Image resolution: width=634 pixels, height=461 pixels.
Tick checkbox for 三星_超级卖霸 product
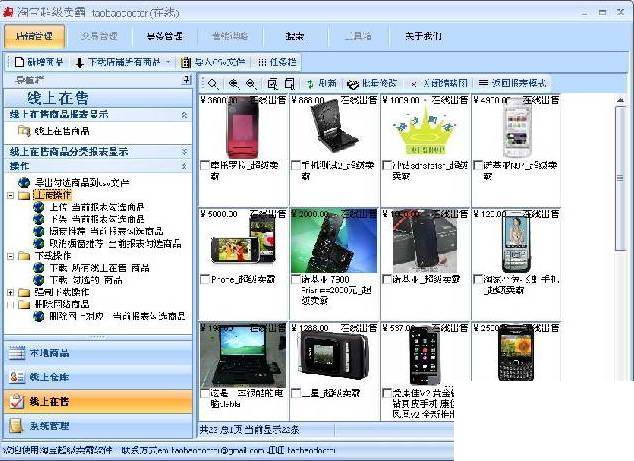tap(296, 393)
